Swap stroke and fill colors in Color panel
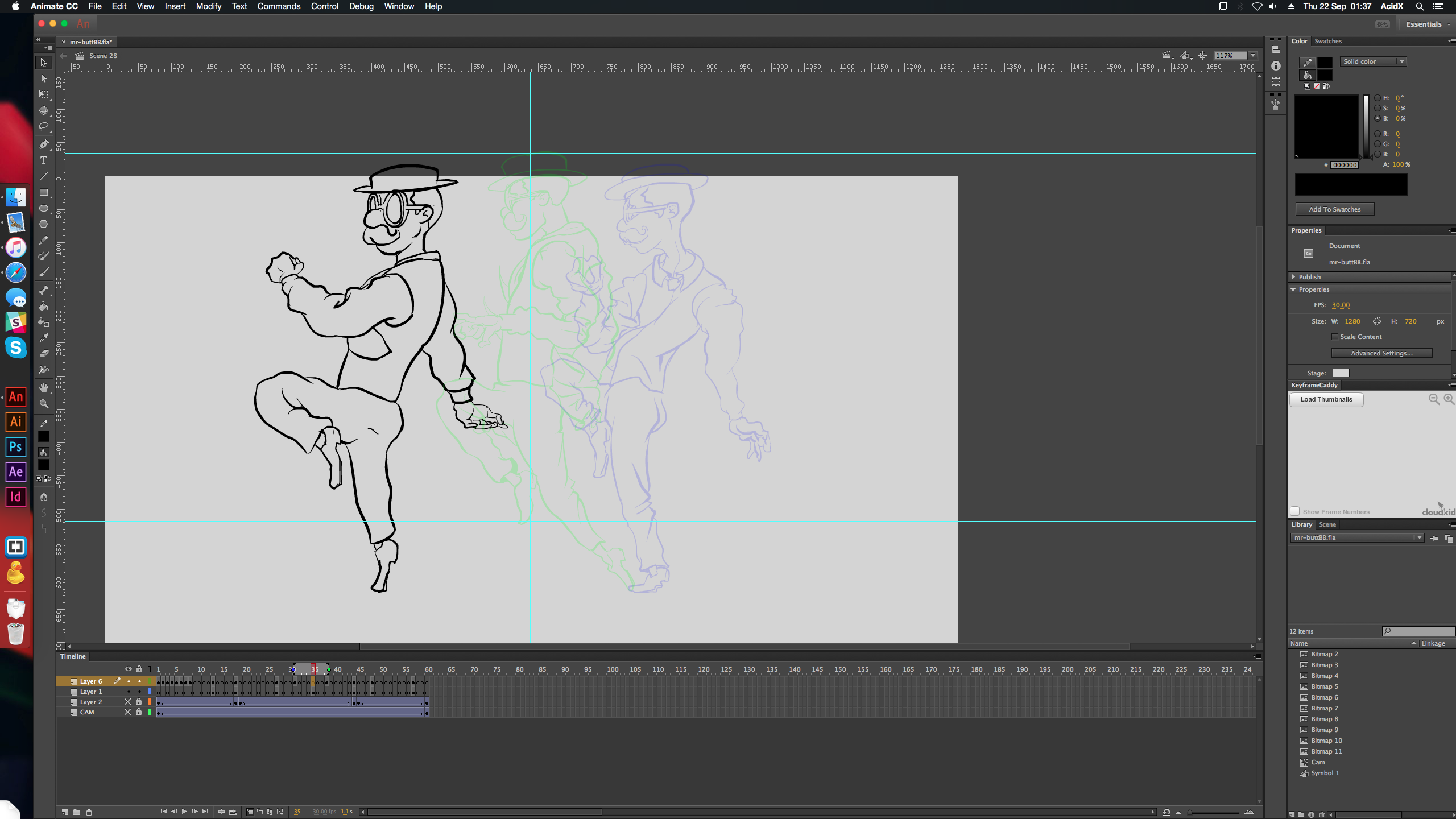 pyautogui.click(x=1326, y=86)
